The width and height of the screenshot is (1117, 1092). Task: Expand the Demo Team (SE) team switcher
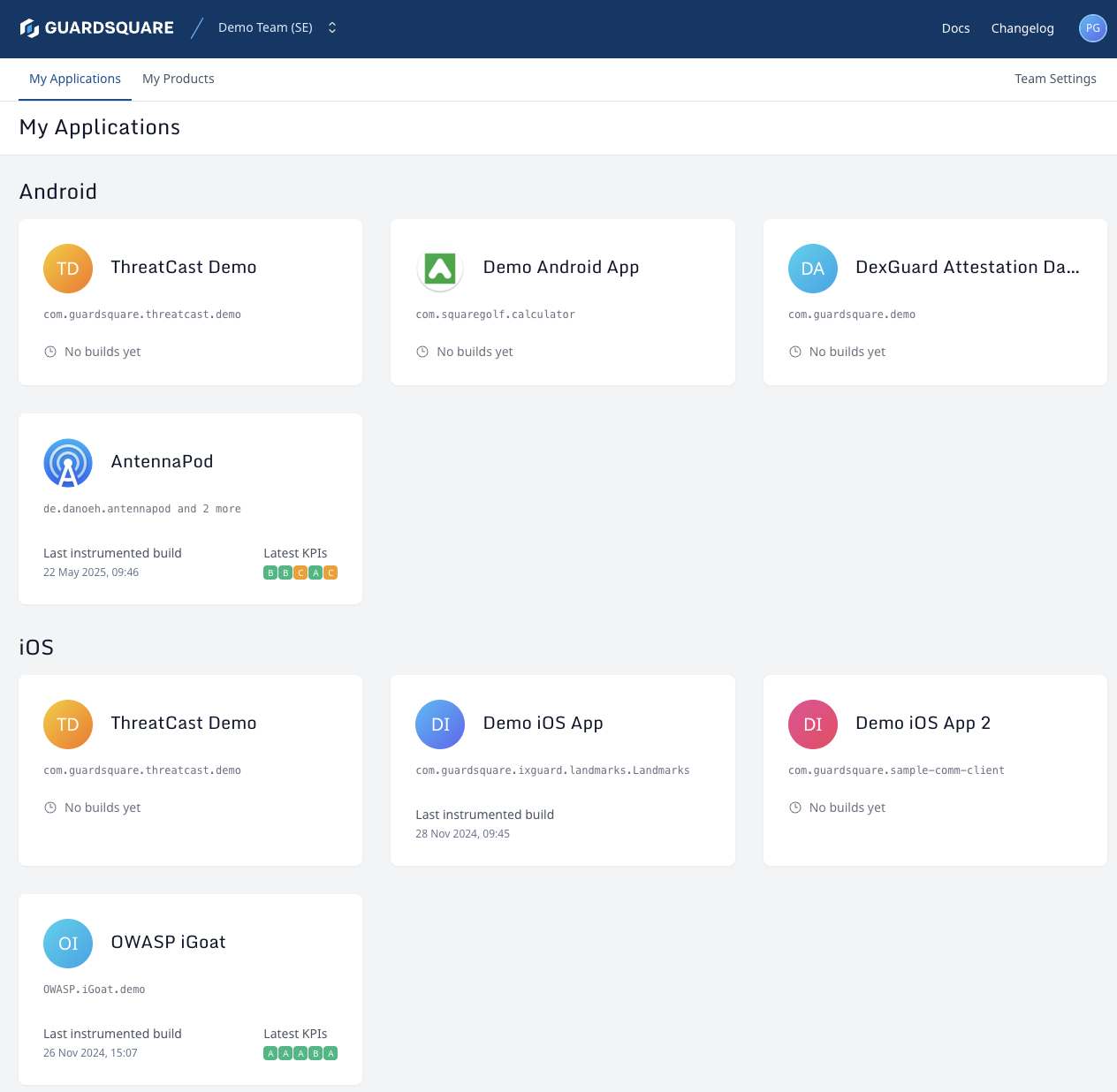click(277, 28)
